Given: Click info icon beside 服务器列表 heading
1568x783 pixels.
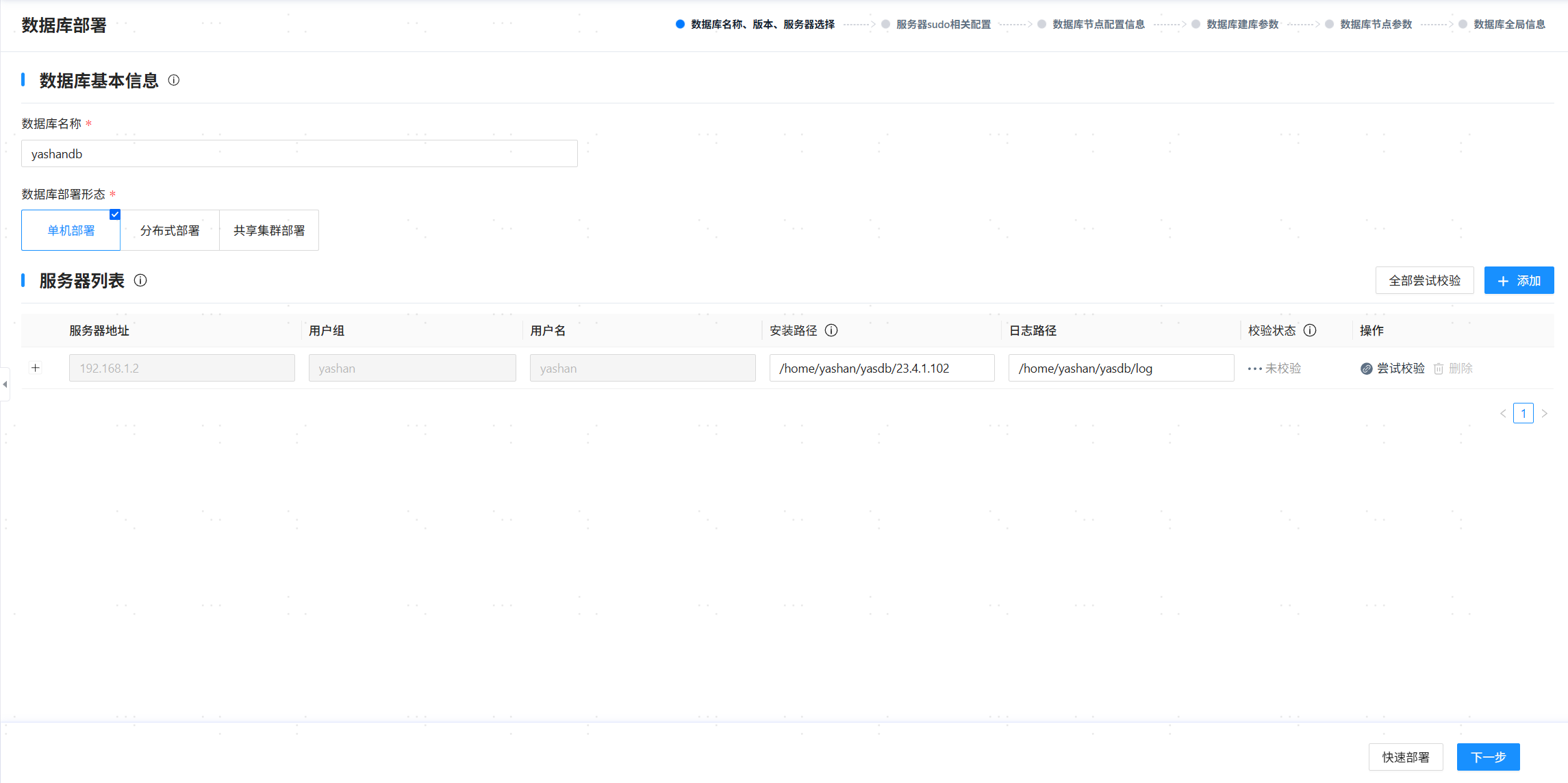Looking at the screenshot, I should click(140, 280).
